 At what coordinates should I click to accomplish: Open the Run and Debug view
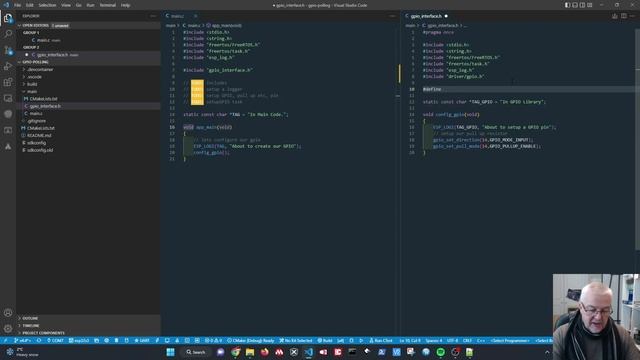tap(8, 66)
